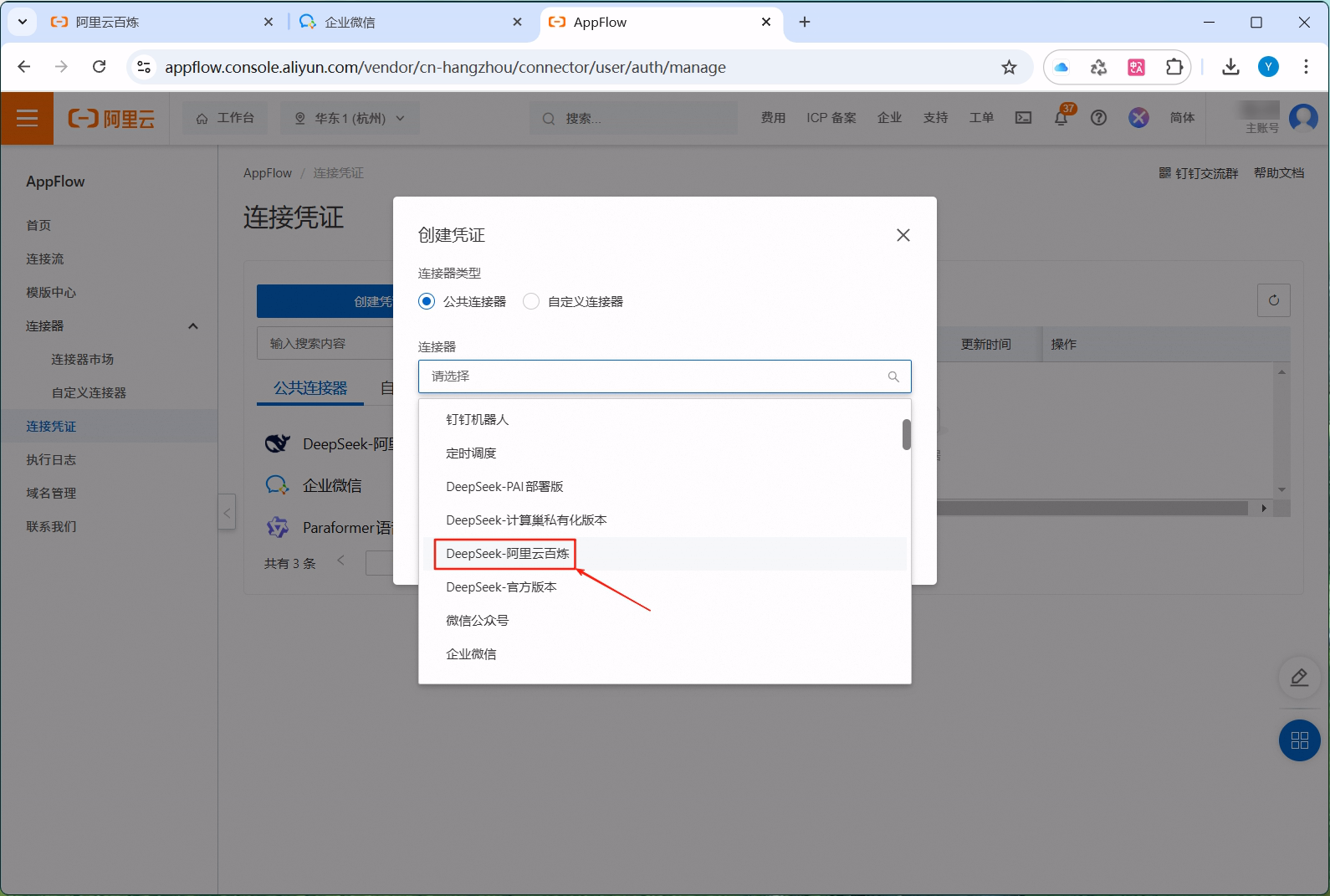Viewport: 1330px width, 896px height.
Task: Bookmark this page with the star icon
Action: point(1009,67)
